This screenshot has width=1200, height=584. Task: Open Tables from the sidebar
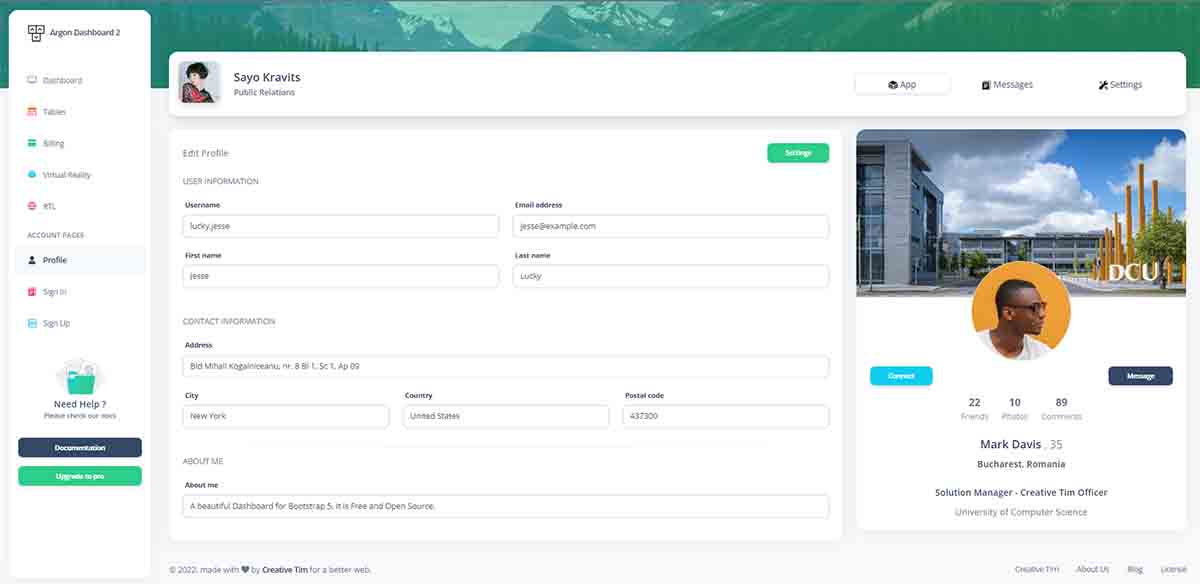(x=50, y=111)
